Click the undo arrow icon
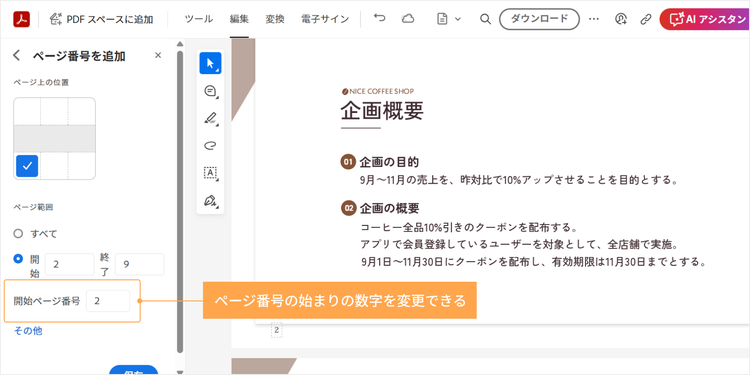 tap(379, 19)
